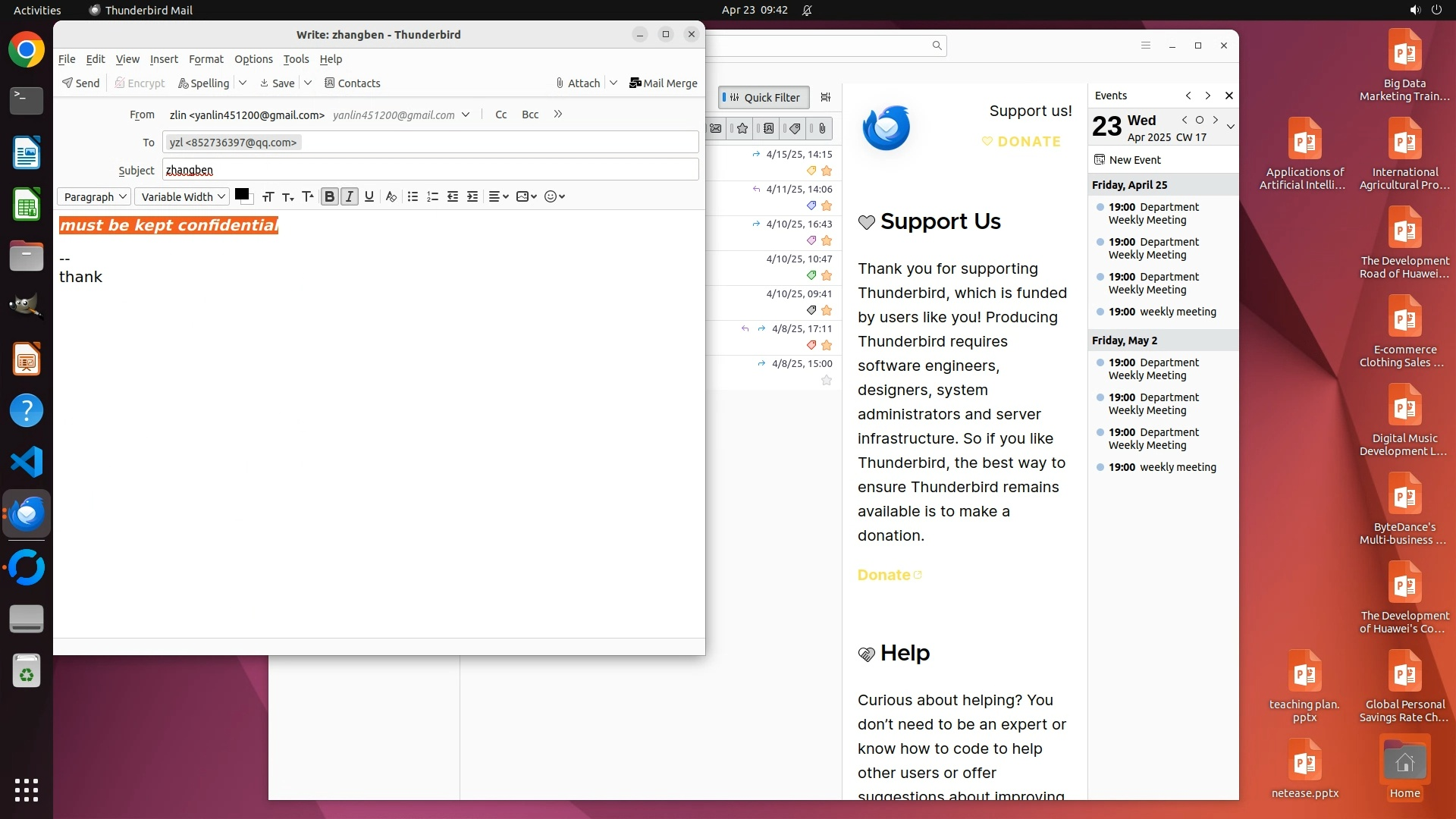Viewport: 1456px width, 819px height.
Task: Open the Format menu
Action: point(206,59)
